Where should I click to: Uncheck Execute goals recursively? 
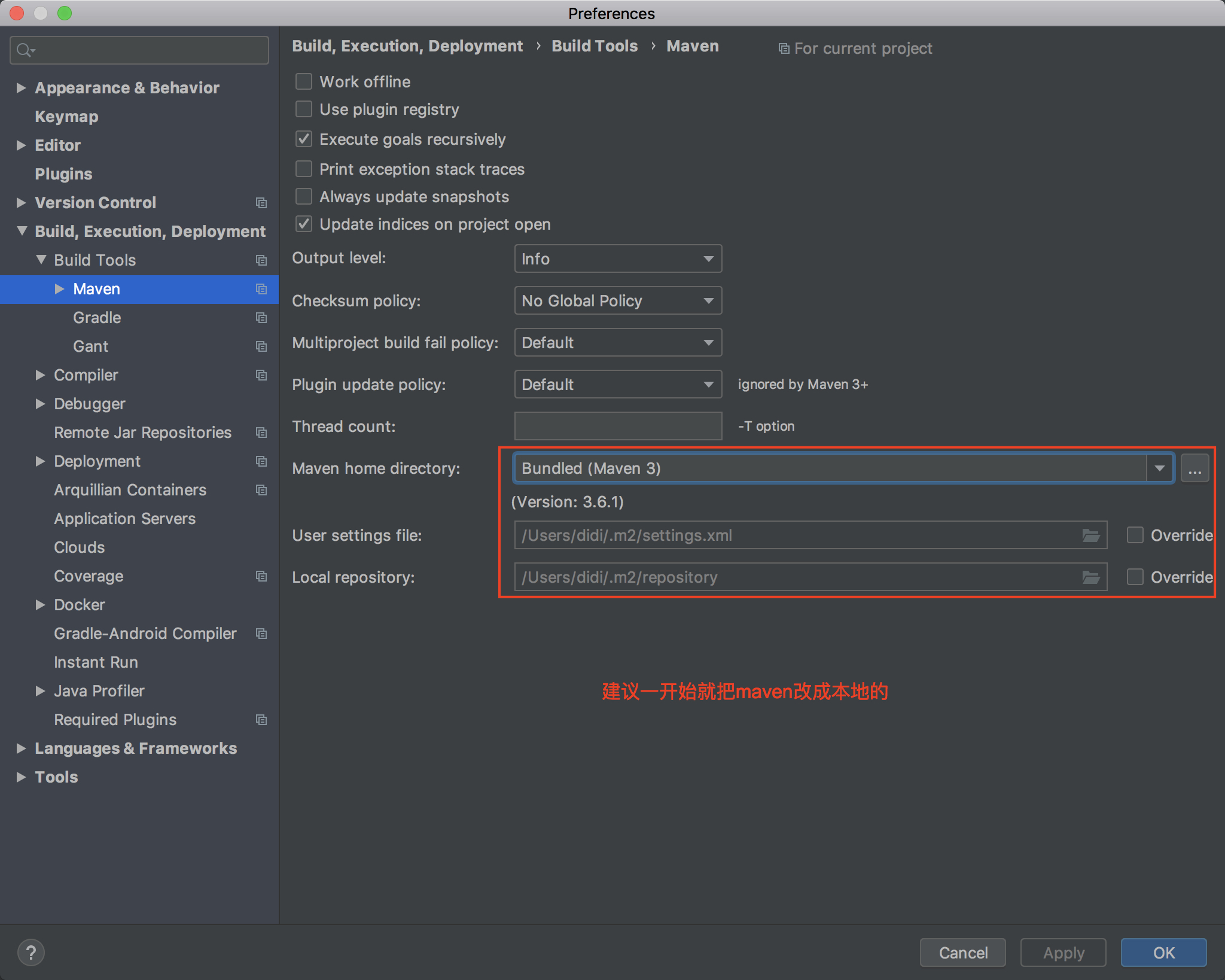pyautogui.click(x=304, y=139)
